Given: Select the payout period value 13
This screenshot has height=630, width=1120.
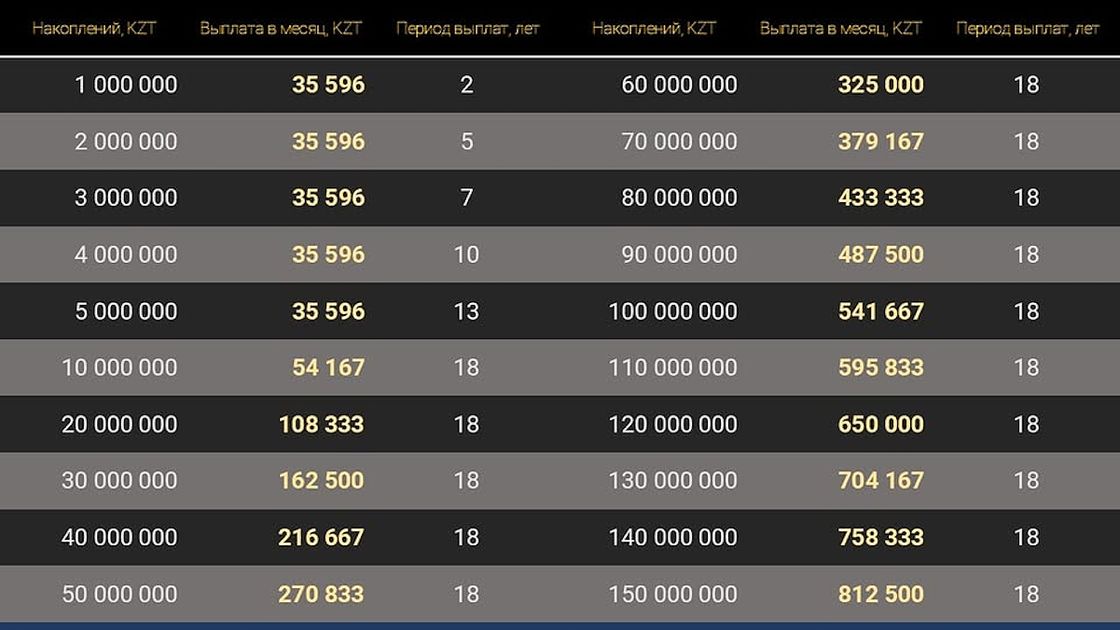Looking at the screenshot, I should 467,311.
